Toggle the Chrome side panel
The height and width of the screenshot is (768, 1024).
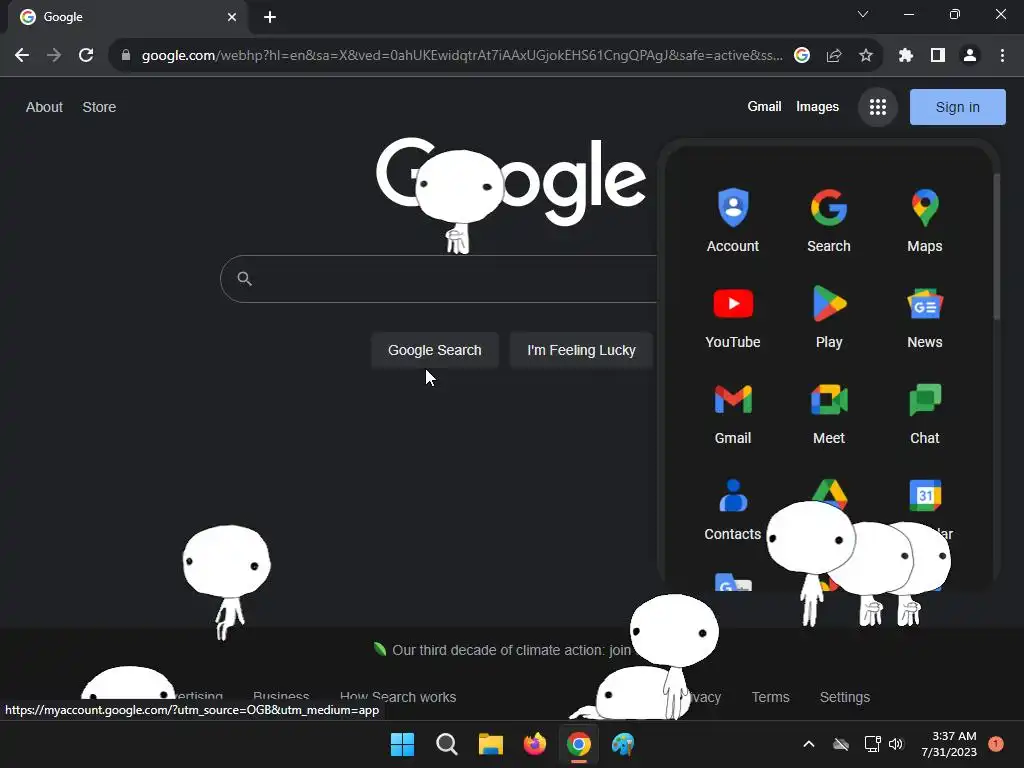(938, 56)
